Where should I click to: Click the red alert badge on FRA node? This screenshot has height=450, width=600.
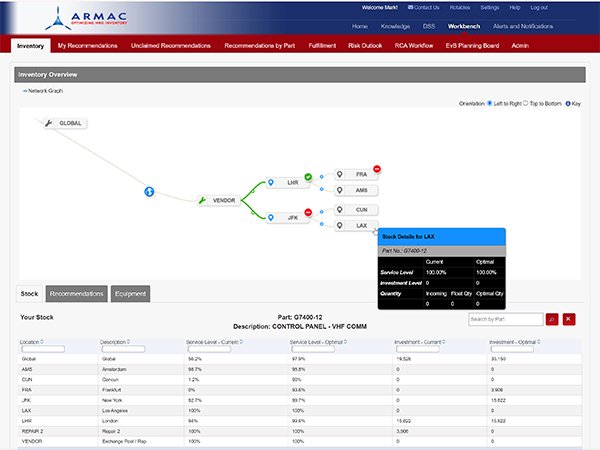[377, 169]
